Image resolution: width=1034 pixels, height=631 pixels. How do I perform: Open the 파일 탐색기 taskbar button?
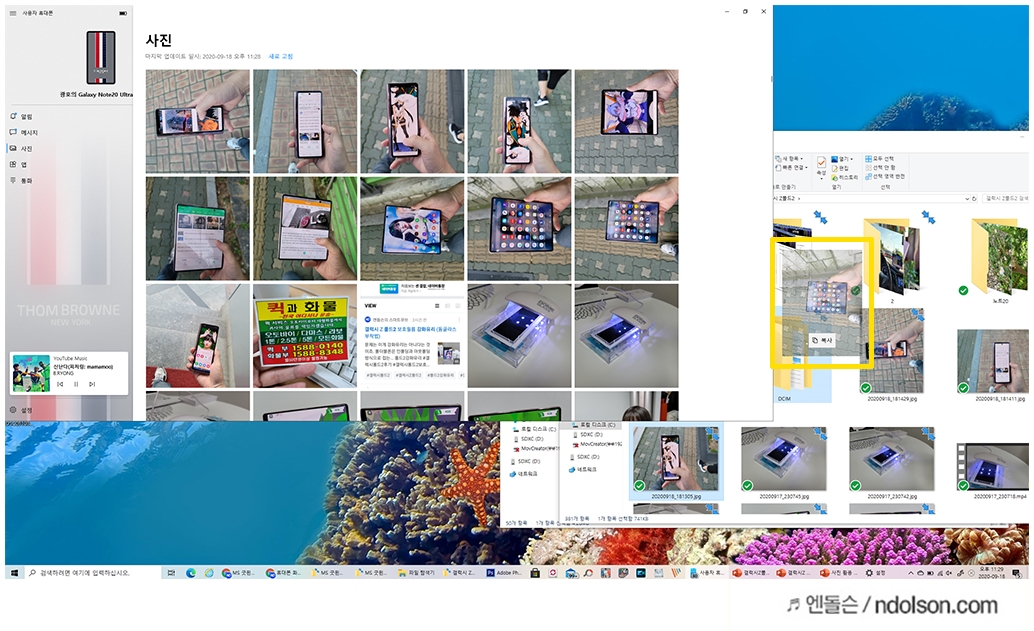click(x=417, y=573)
